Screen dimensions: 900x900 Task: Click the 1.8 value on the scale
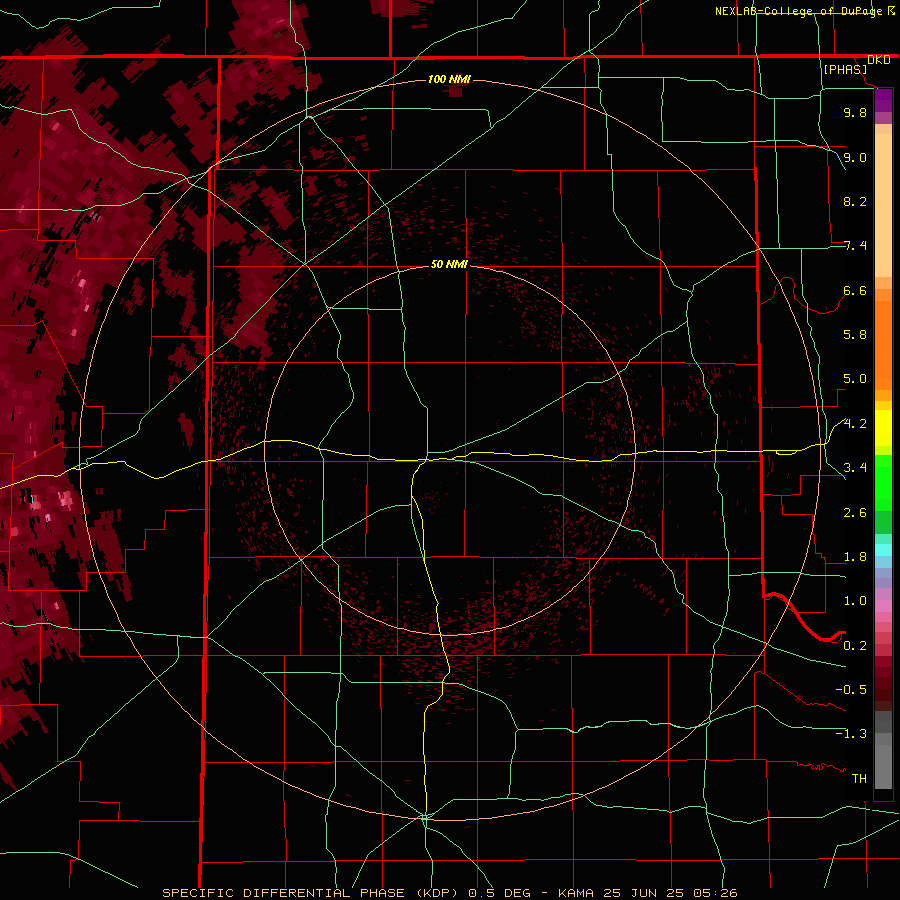855,557
